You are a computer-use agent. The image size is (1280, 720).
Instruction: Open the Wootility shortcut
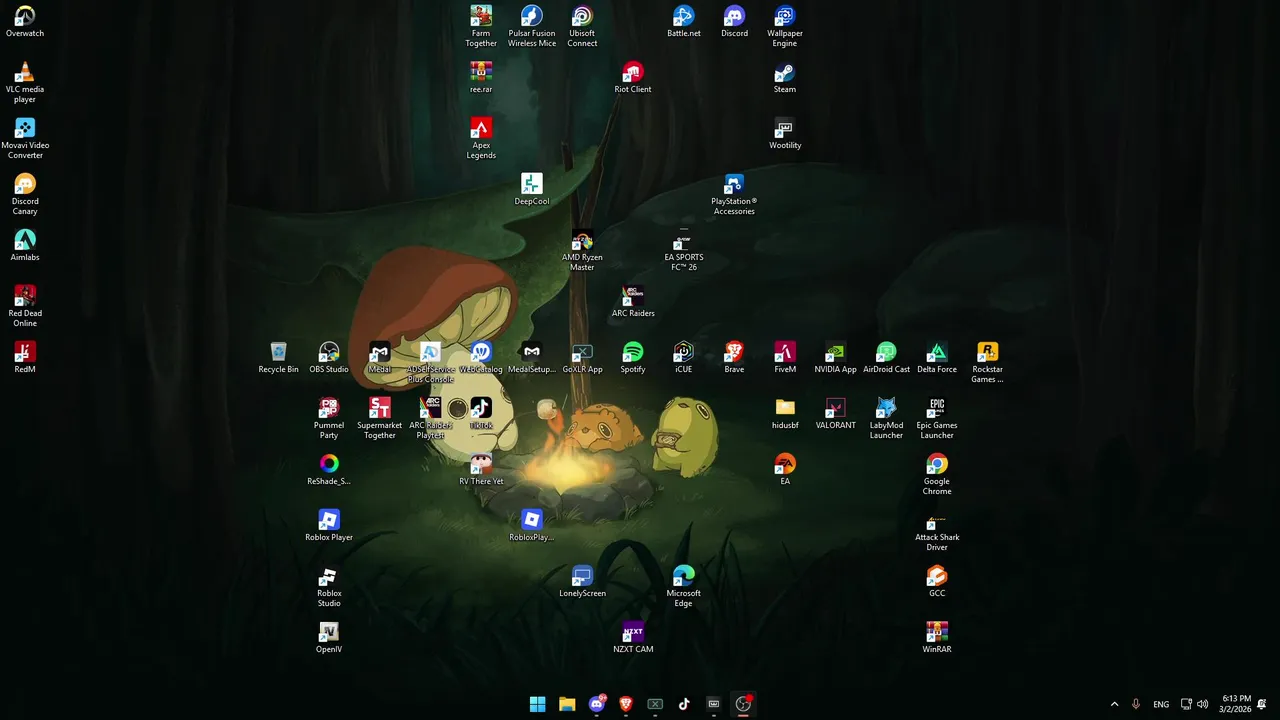click(785, 133)
